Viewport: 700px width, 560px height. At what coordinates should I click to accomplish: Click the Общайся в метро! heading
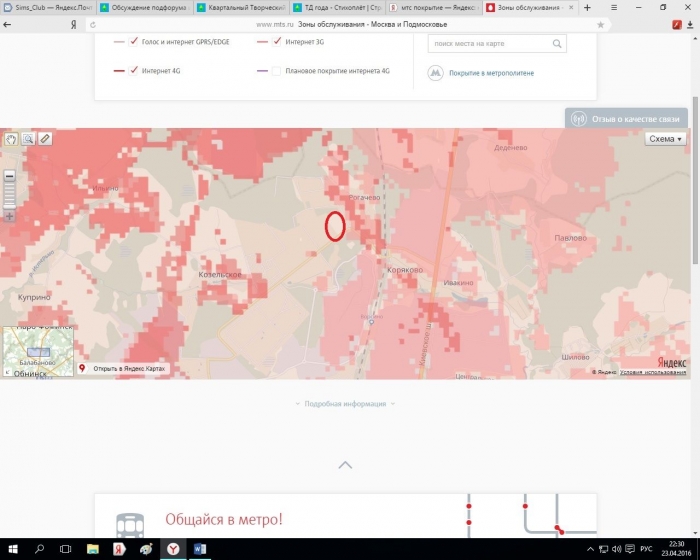pyautogui.click(x=224, y=519)
